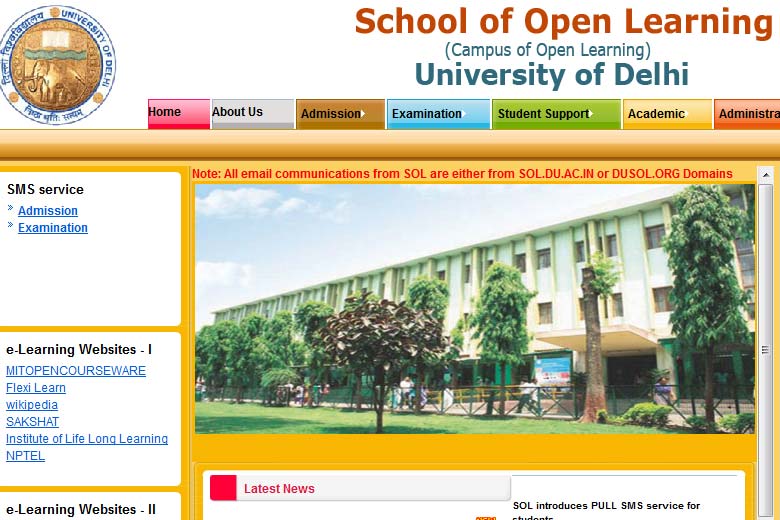Click the 'School of Open Learning' title
This screenshot has width=780, height=520.
(x=564, y=22)
